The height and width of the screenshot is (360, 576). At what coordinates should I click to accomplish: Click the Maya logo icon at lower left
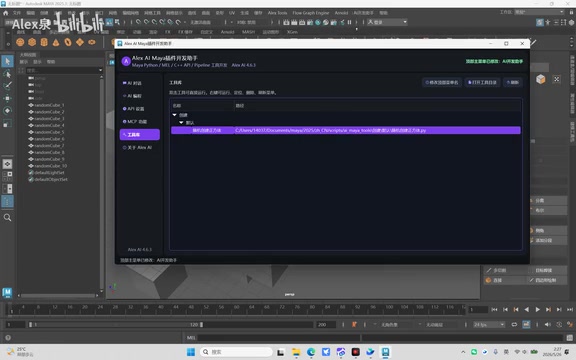(7, 292)
